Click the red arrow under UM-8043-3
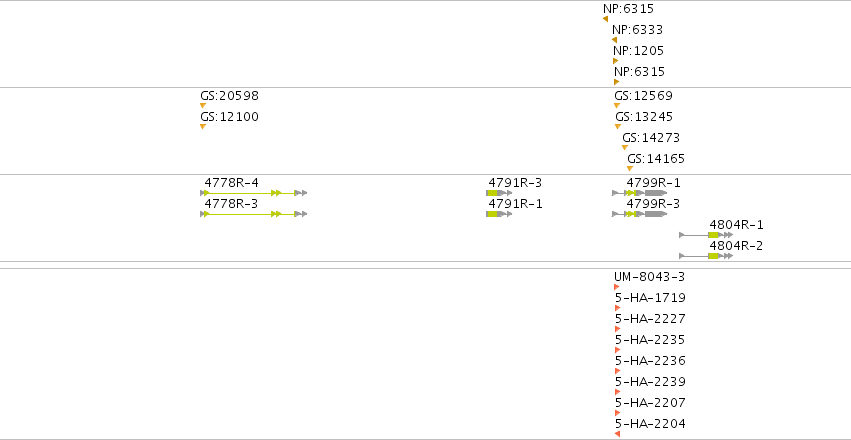 point(617,287)
